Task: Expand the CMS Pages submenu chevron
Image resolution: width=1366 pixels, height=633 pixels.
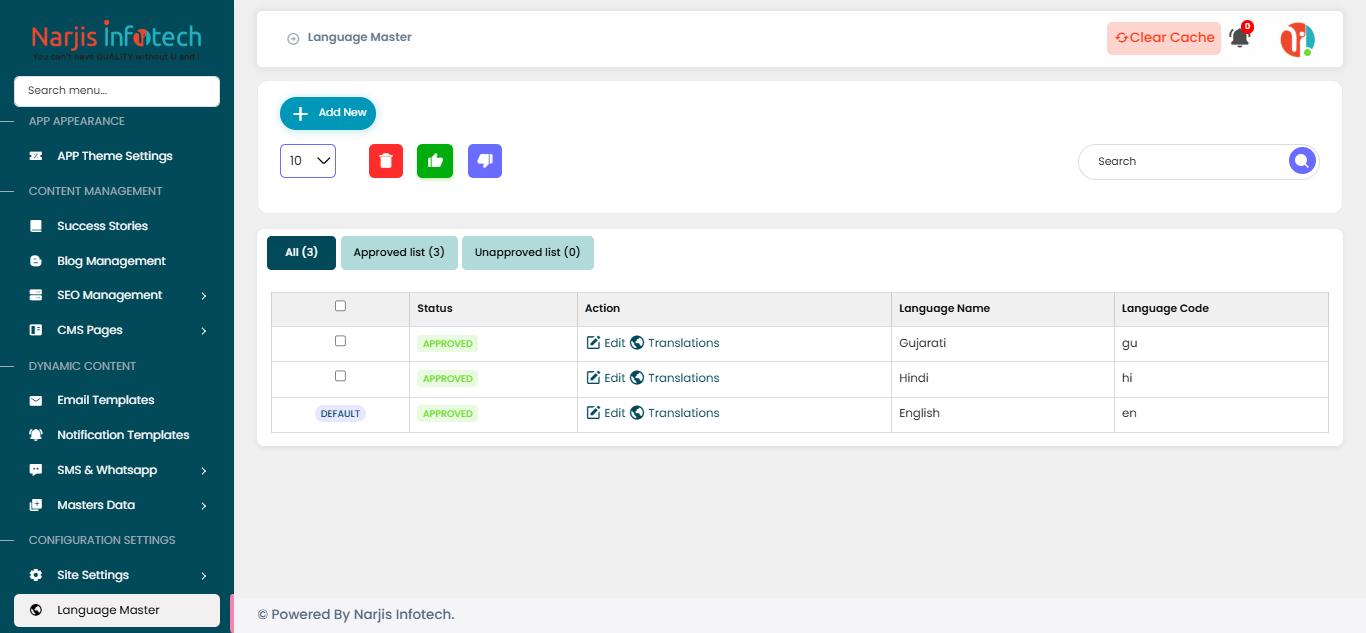Action: click(204, 331)
